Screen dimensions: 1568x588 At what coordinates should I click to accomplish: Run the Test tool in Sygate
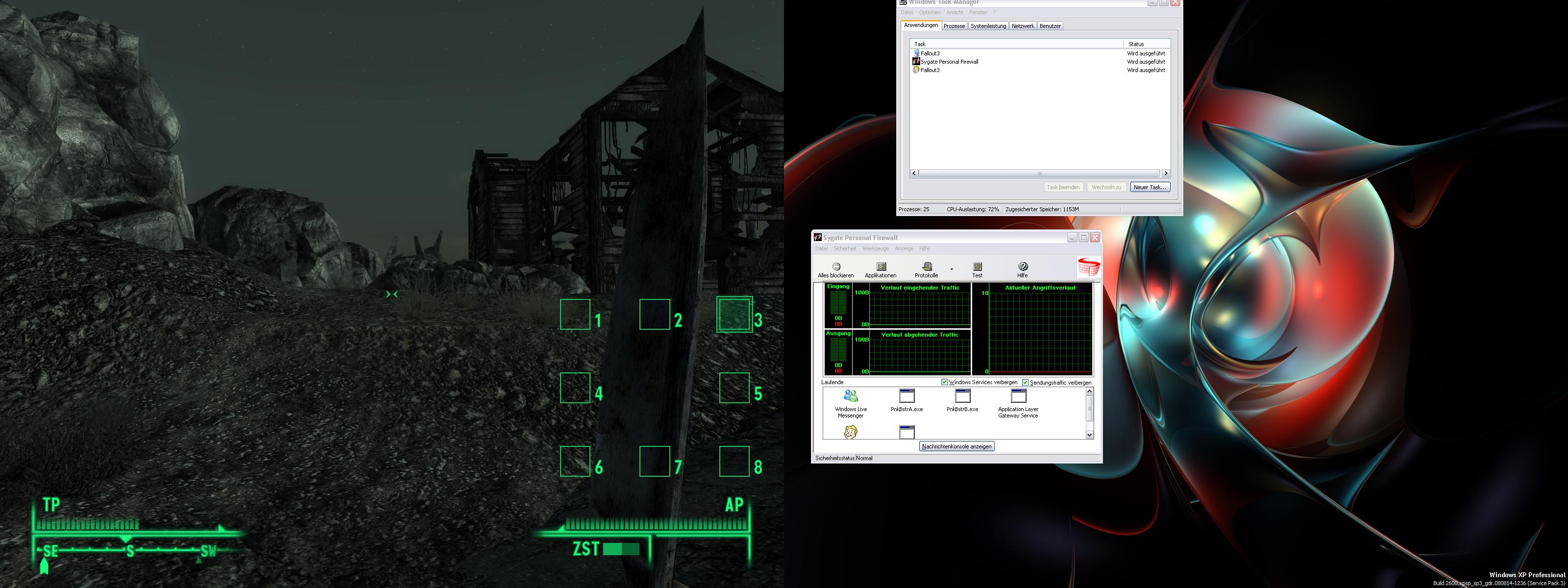977,269
